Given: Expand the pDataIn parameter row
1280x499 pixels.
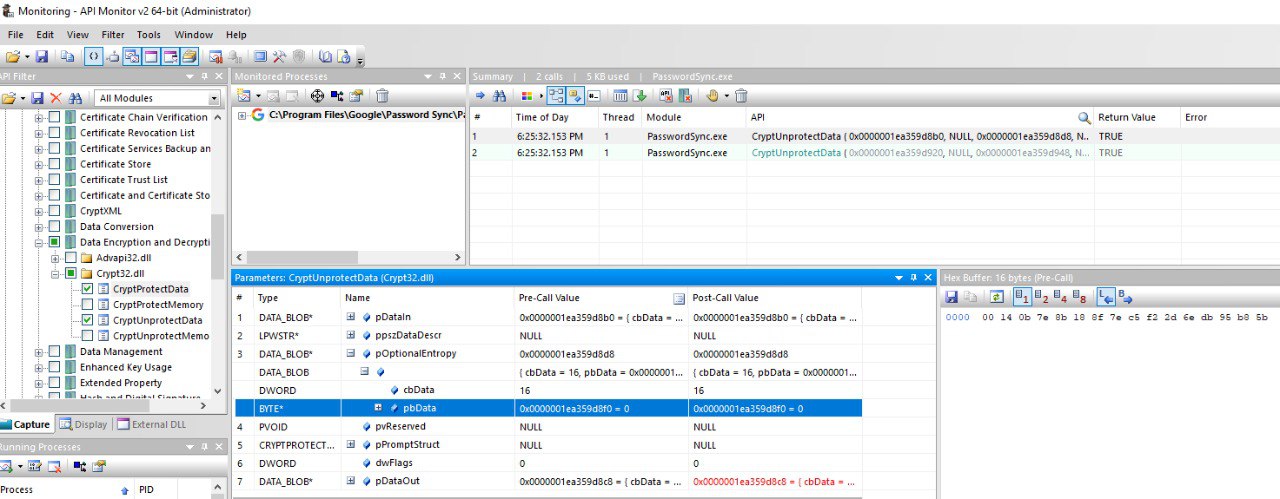Looking at the screenshot, I should [351, 317].
